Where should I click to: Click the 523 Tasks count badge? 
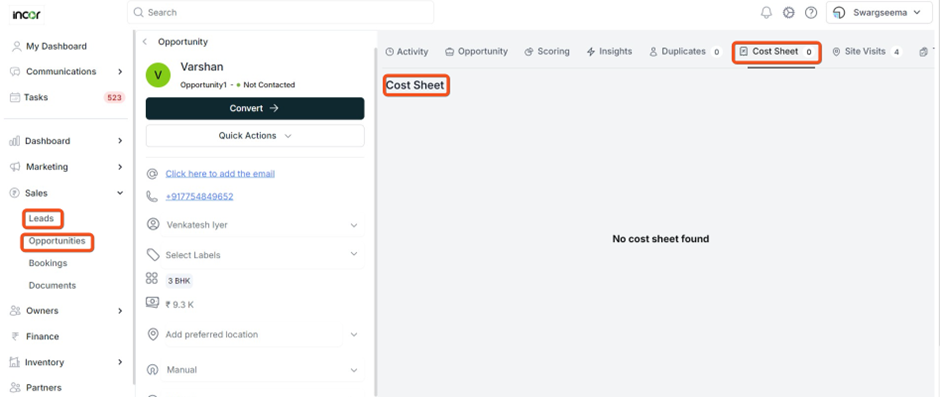(114, 97)
